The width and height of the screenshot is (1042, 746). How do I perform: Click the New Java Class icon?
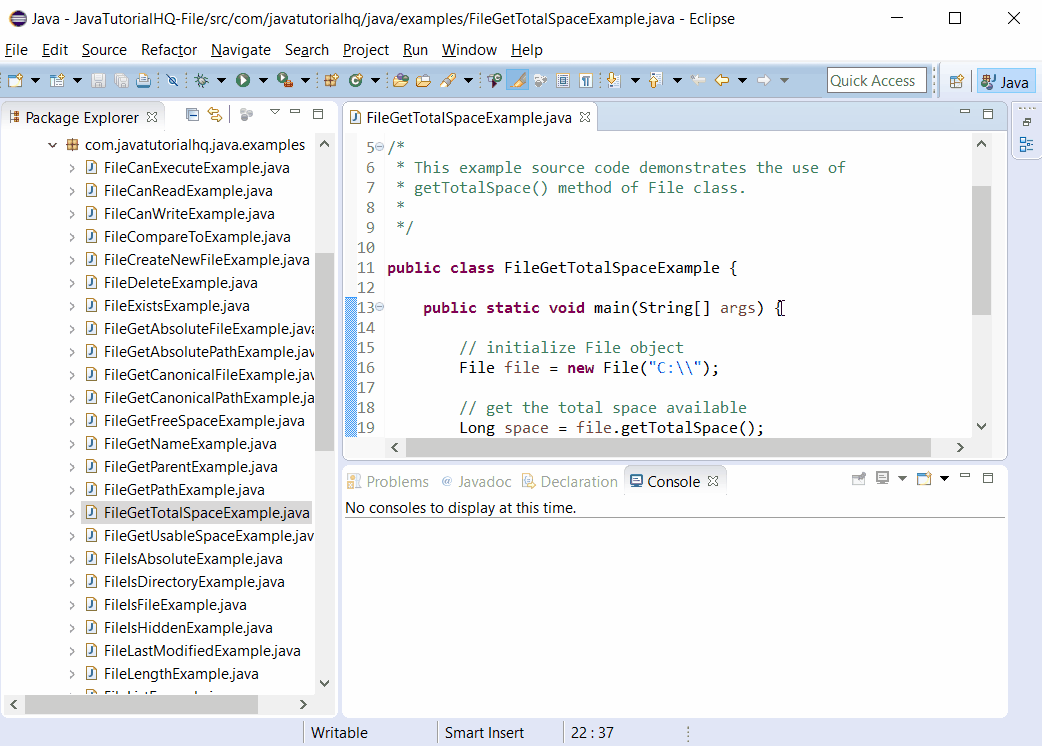356,80
